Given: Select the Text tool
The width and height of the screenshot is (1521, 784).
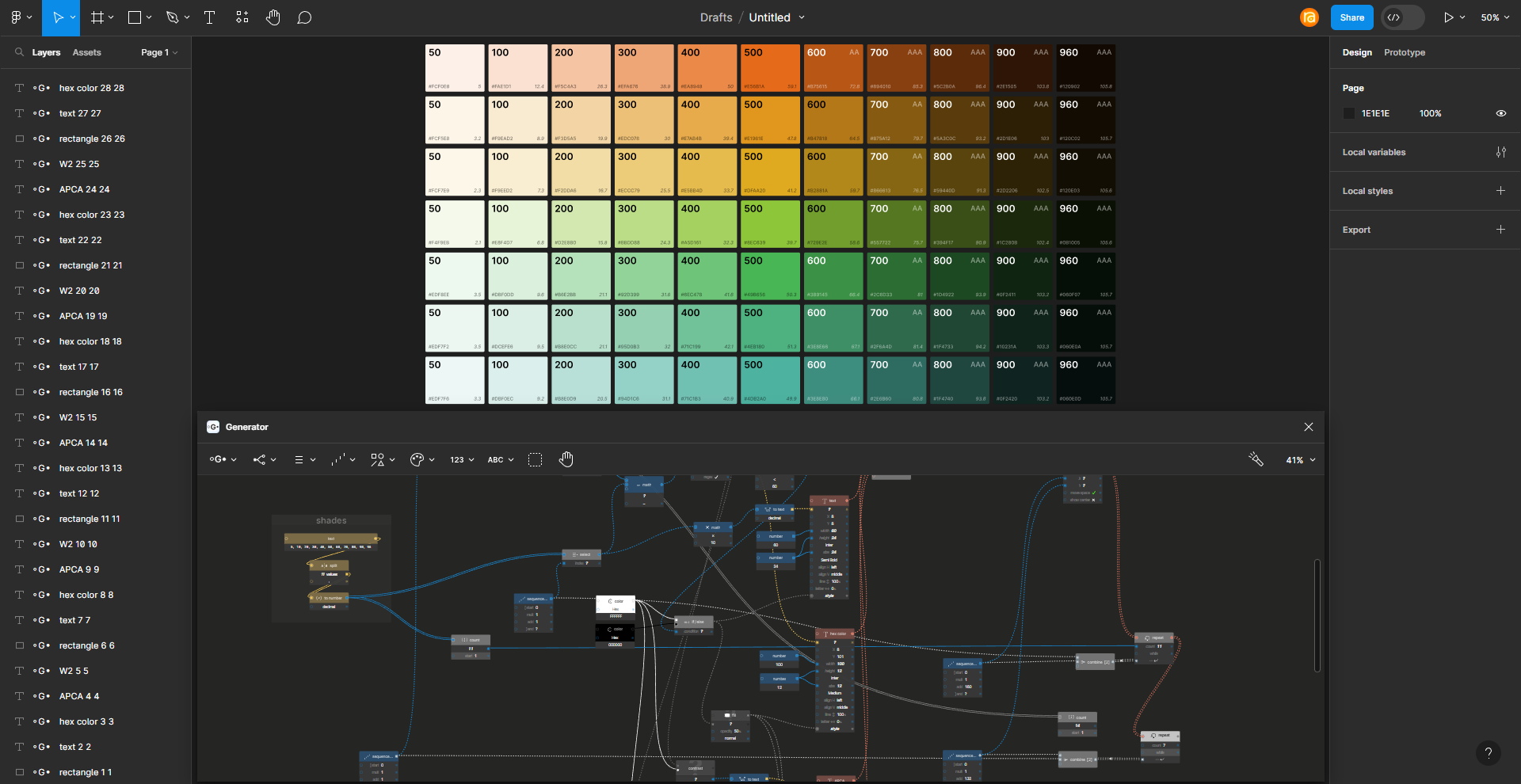Looking at the screenshot, I should (209, 17).
